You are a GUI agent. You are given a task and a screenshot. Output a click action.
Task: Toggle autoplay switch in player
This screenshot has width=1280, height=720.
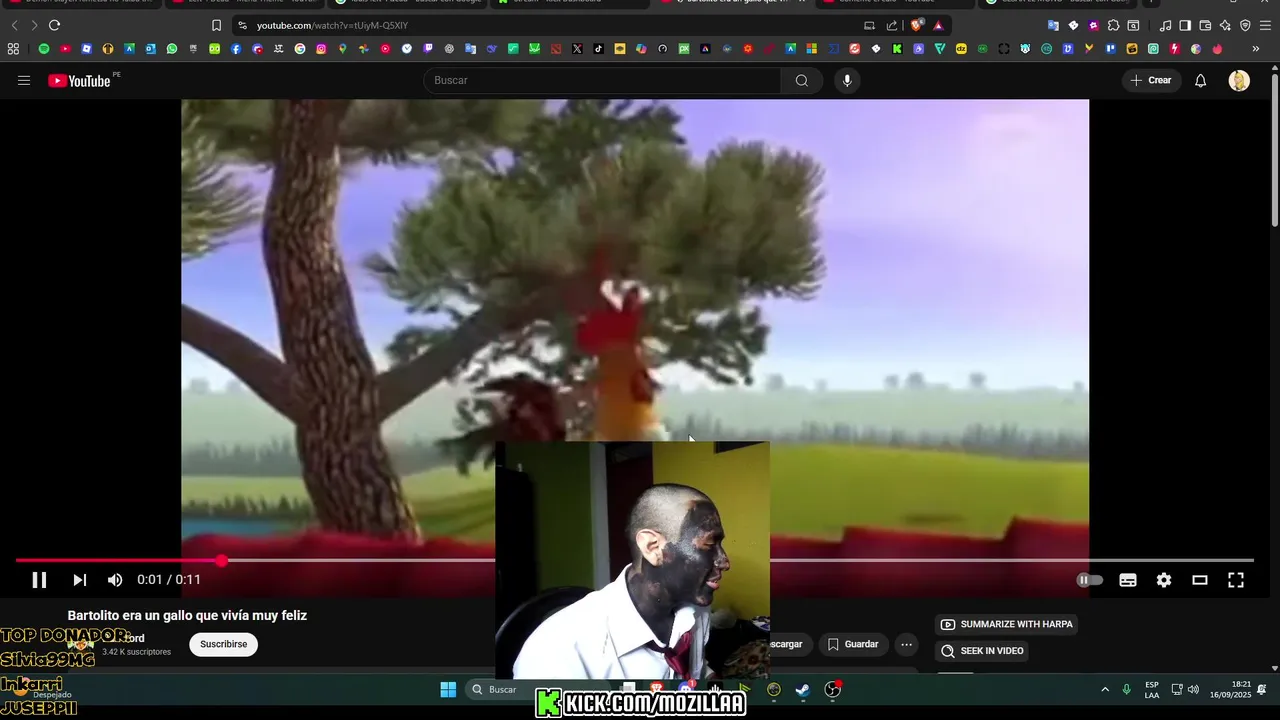1090,580
